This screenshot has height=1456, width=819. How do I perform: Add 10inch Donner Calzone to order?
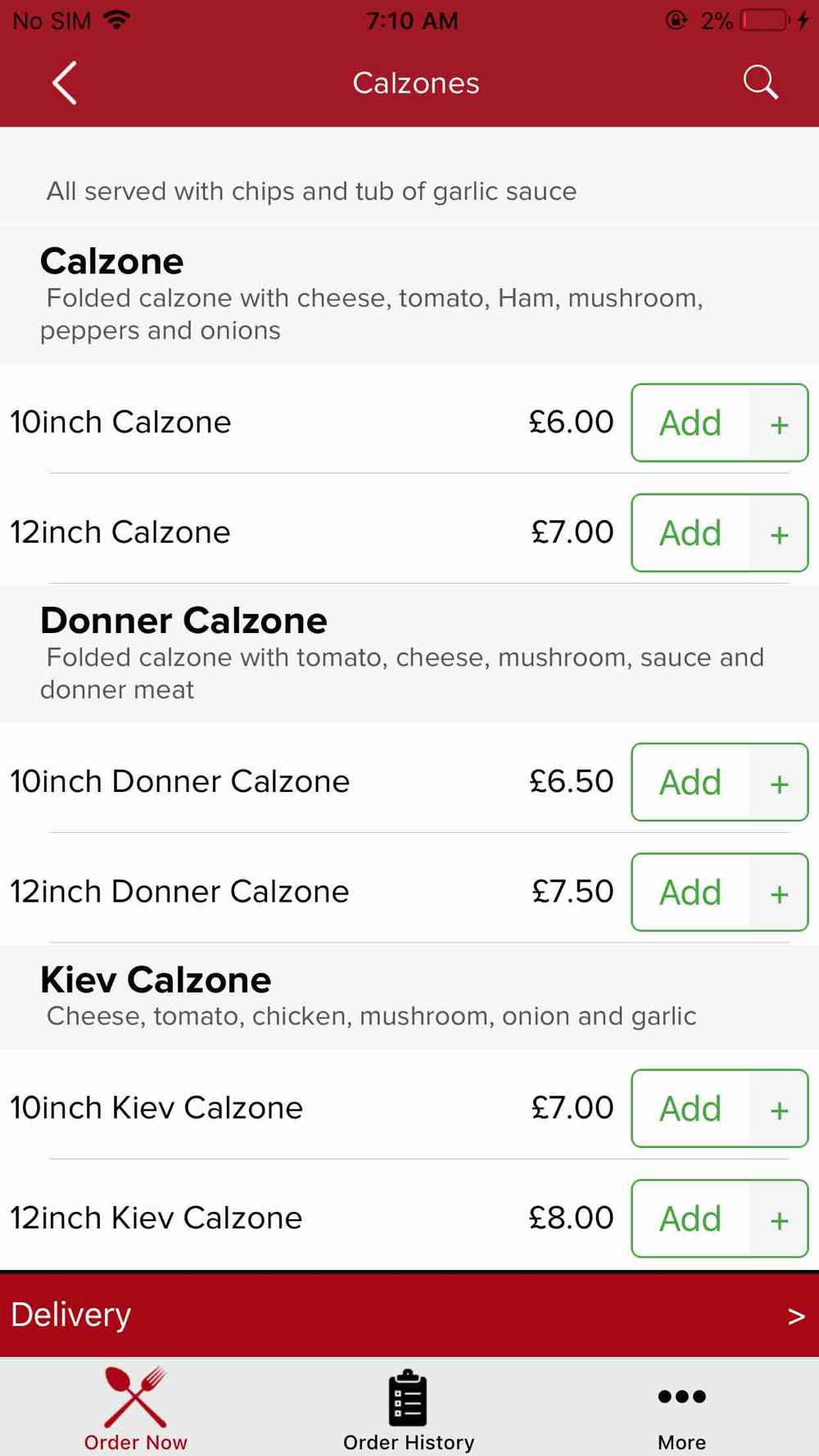tap(690, 782)
